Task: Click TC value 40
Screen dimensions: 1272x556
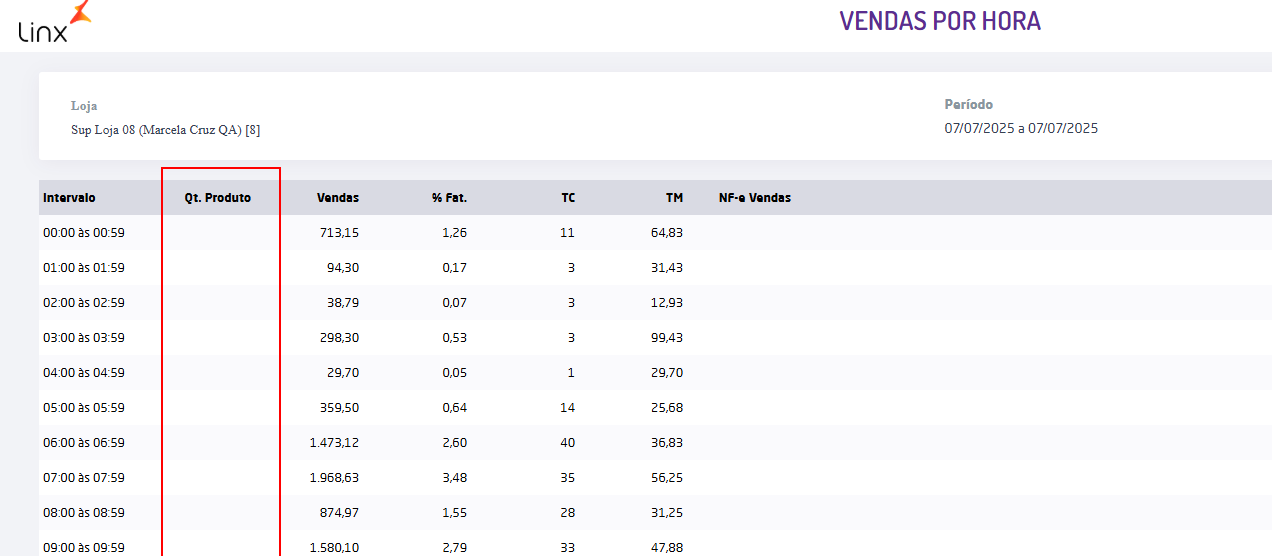Action: click(568, 443)
